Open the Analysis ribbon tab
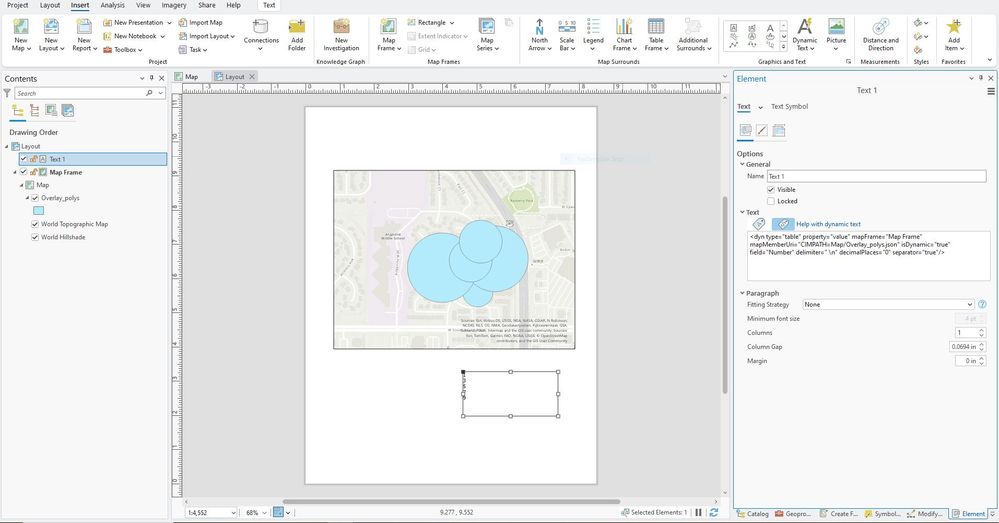The image size is (999, 523). [112, 5]
